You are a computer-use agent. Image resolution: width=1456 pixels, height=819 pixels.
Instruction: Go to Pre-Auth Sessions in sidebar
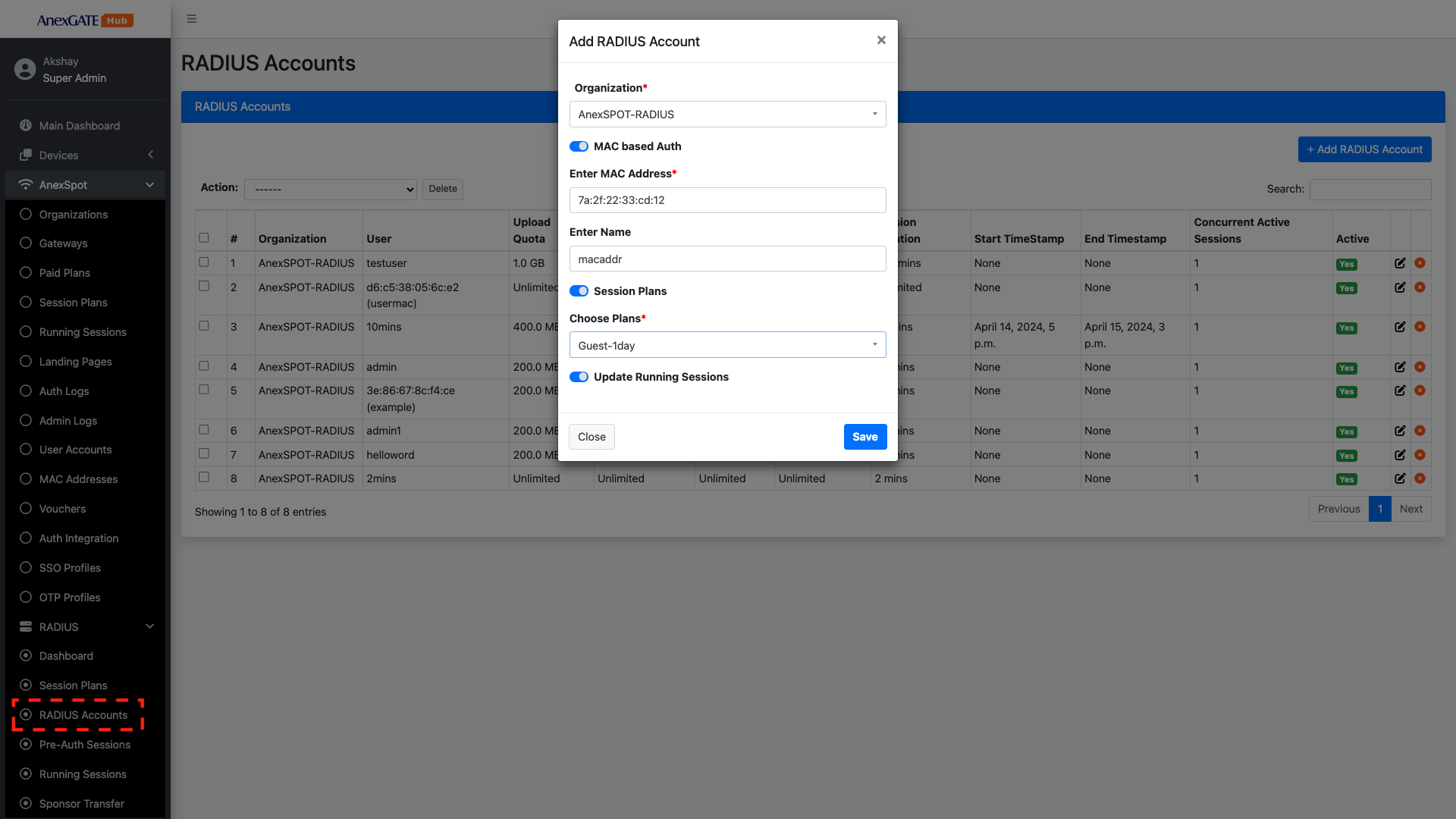(x=84, y=745)
